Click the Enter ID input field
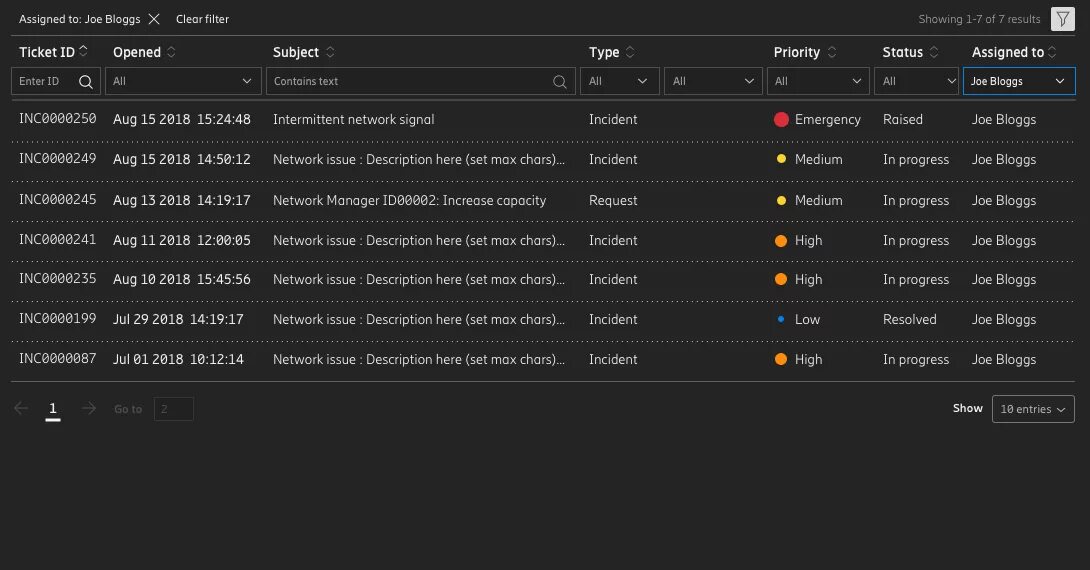1090x570 pixels. coord(45,82)
